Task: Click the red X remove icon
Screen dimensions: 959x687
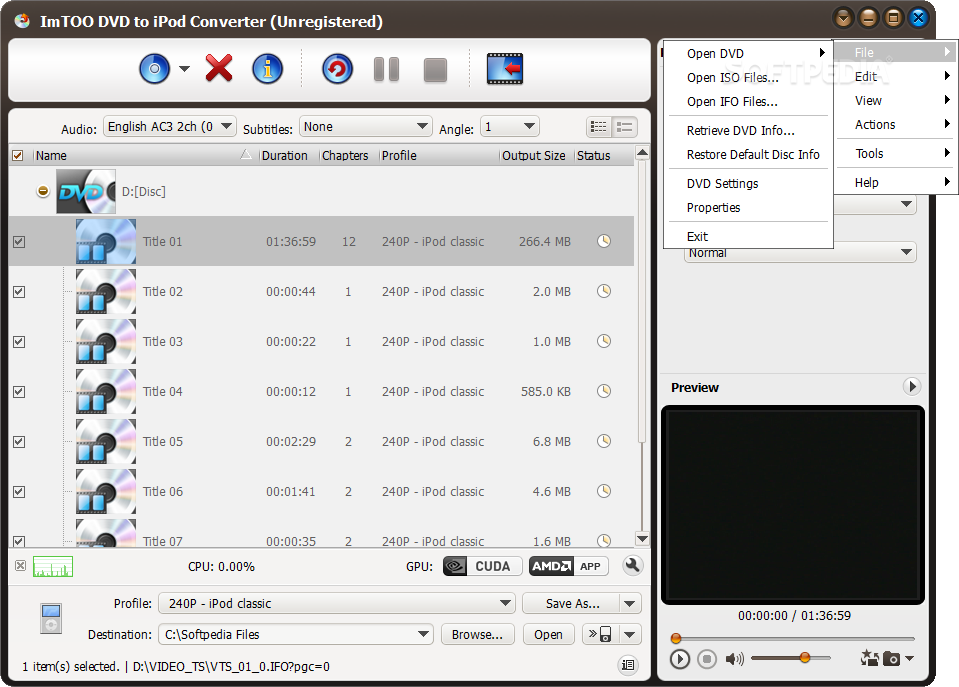Action: 219,68
